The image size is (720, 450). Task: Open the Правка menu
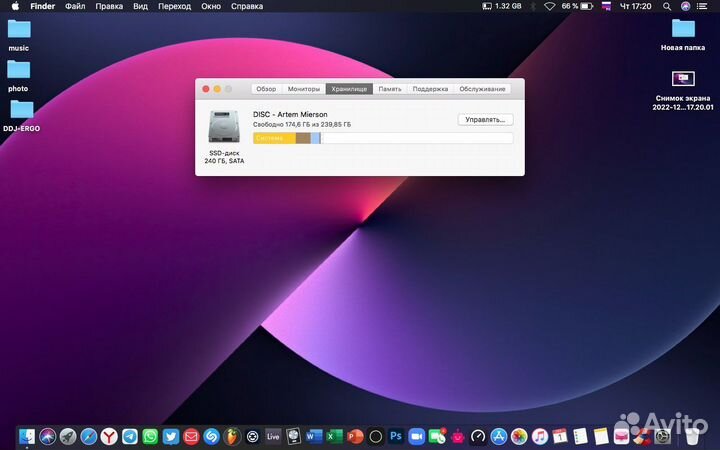click(x=109, y=6)
